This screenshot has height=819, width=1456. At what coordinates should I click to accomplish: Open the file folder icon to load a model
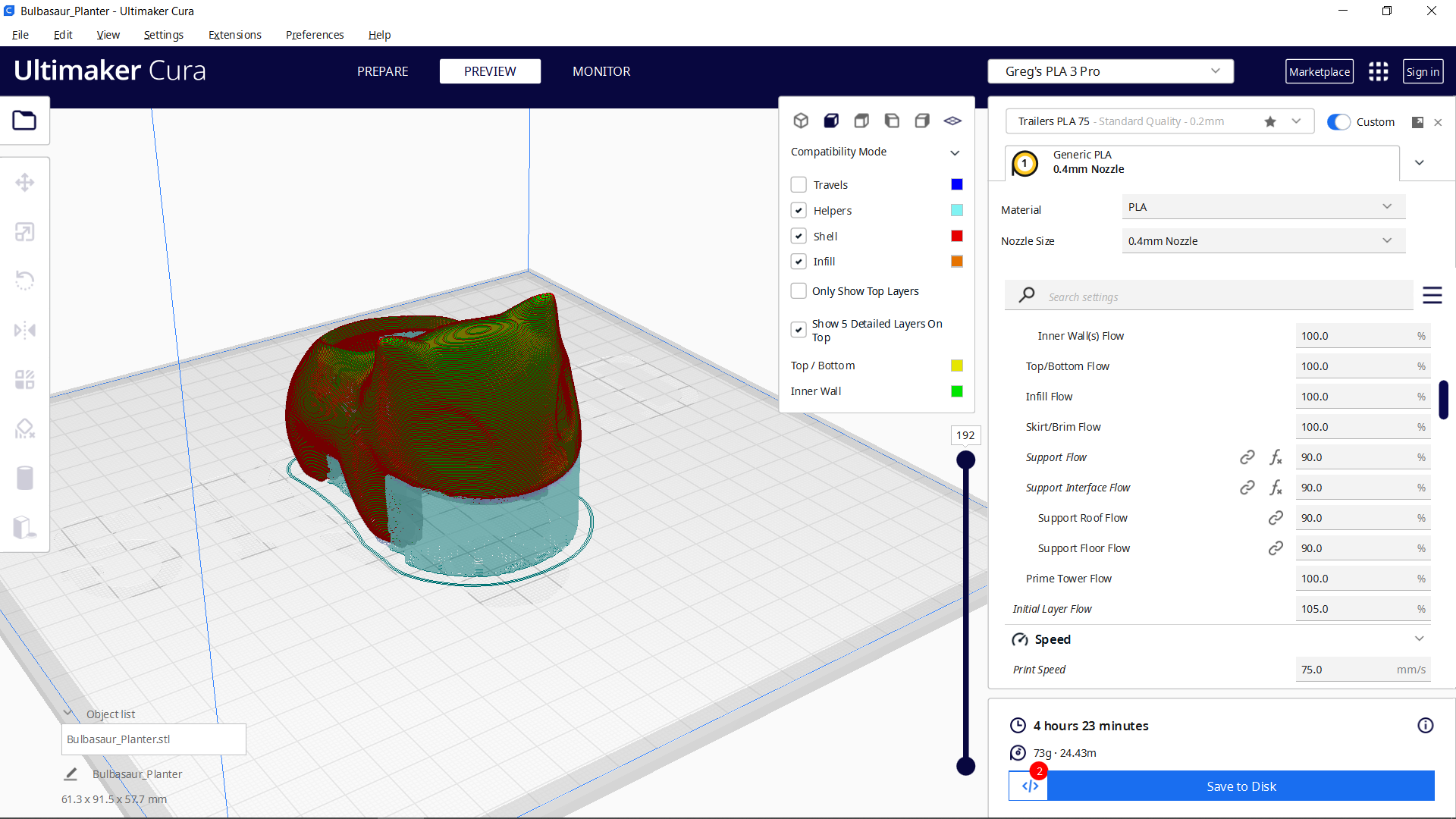coord(25,120)
